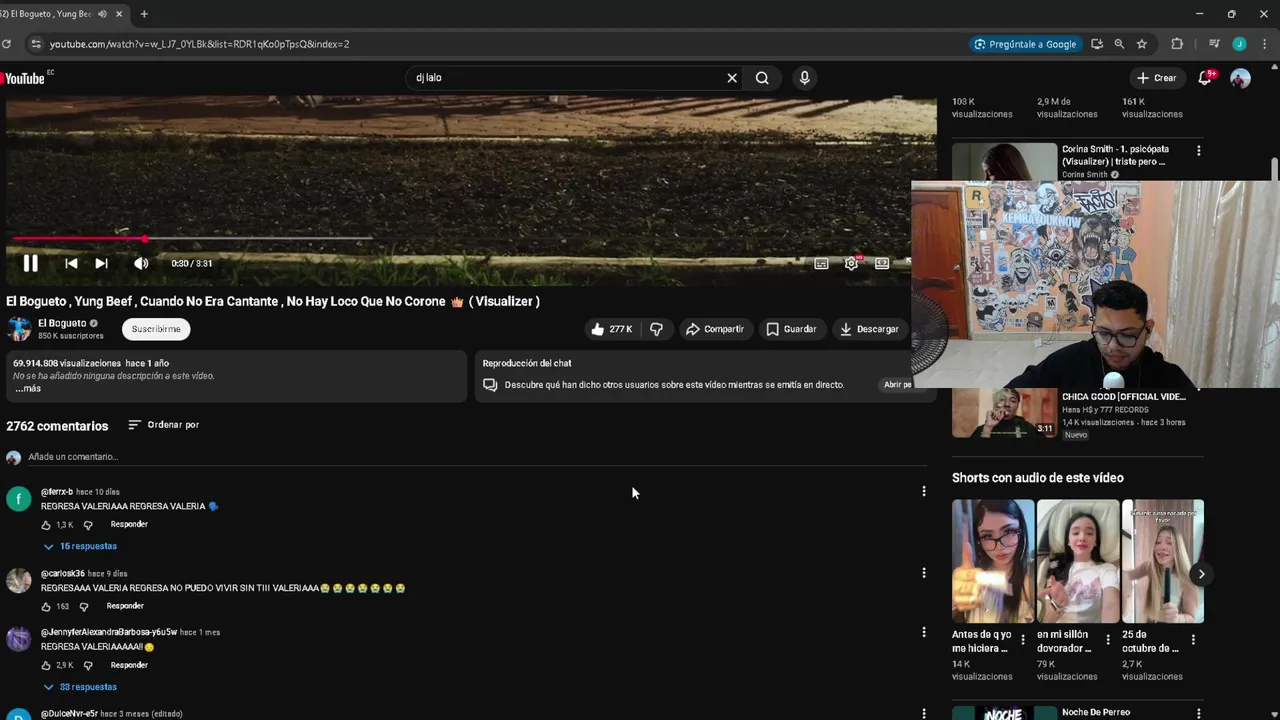This screenshot has height=720, width=1280.
Task: Open options menu for @ferrx-b comment
Action: (x=923, y=491)
